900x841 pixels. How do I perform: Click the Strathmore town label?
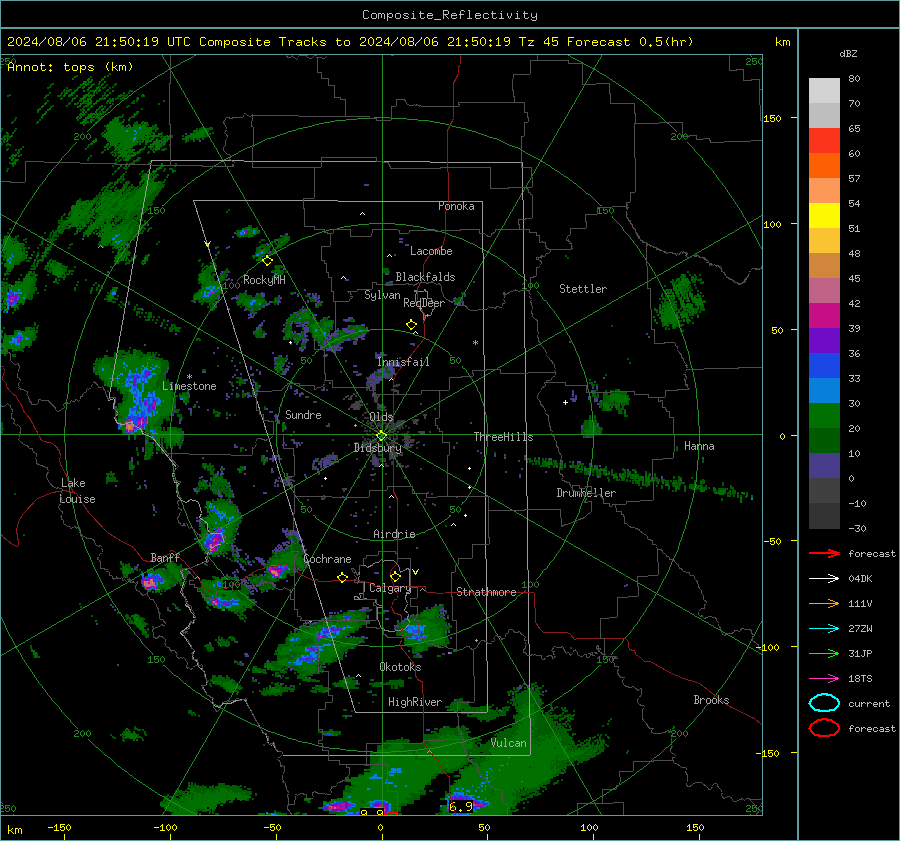[486, 592]
